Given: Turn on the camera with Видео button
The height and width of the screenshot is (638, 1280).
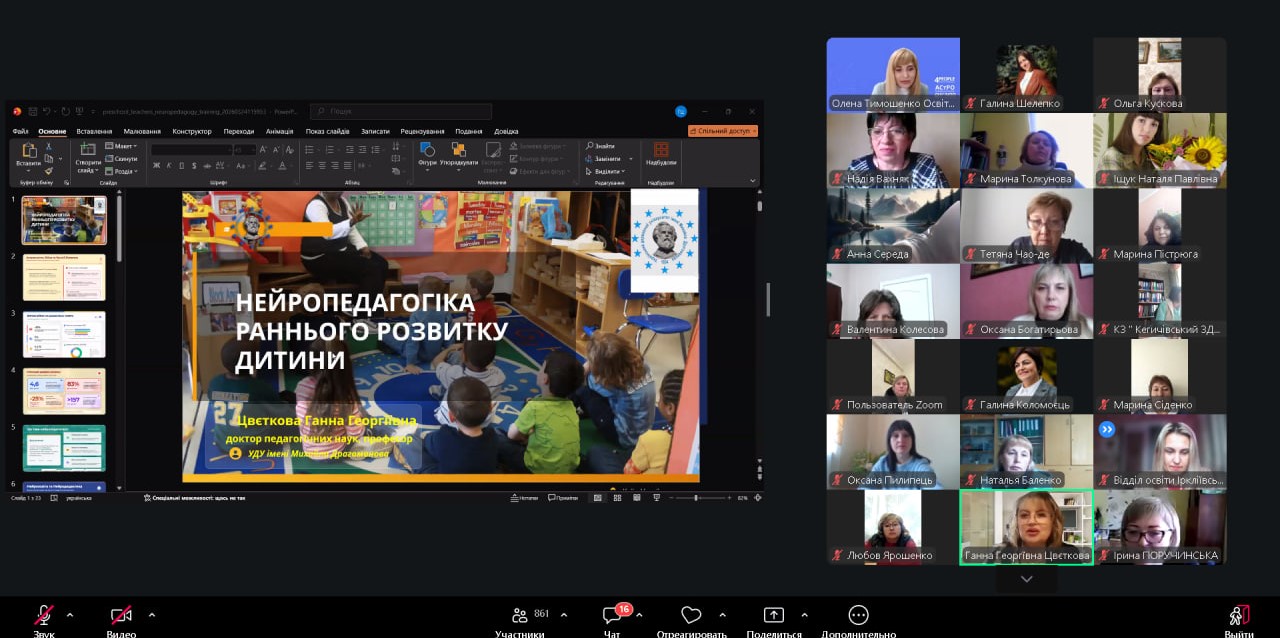Looking at the screenshot, I should pos(121,615).
